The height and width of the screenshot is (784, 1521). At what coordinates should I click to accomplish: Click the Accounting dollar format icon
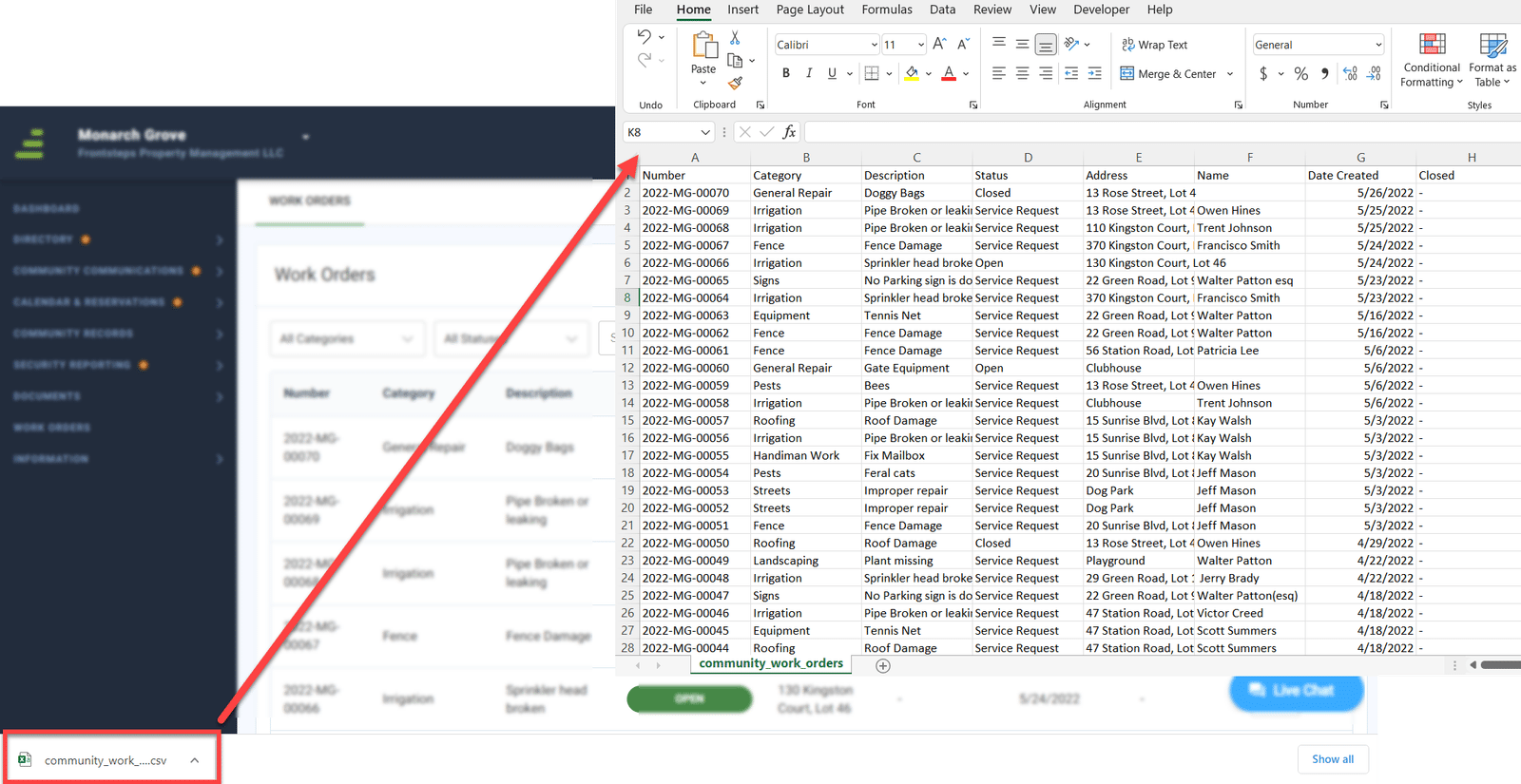tap(1263, 73)
